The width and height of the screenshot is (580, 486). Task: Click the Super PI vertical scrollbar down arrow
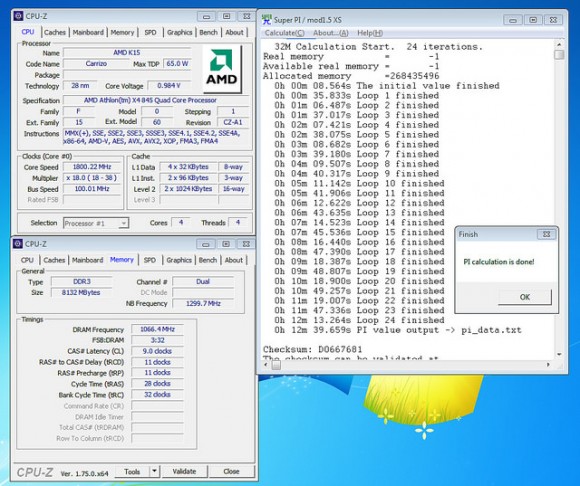(x=559, y=354)
